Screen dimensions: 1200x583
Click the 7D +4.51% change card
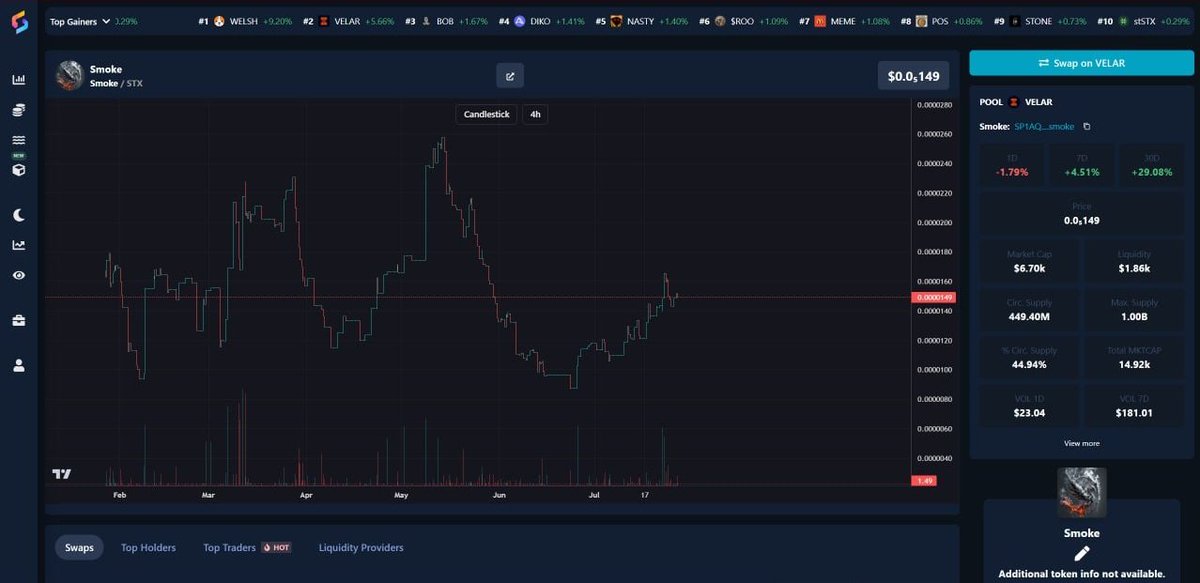coord(1081,165)
